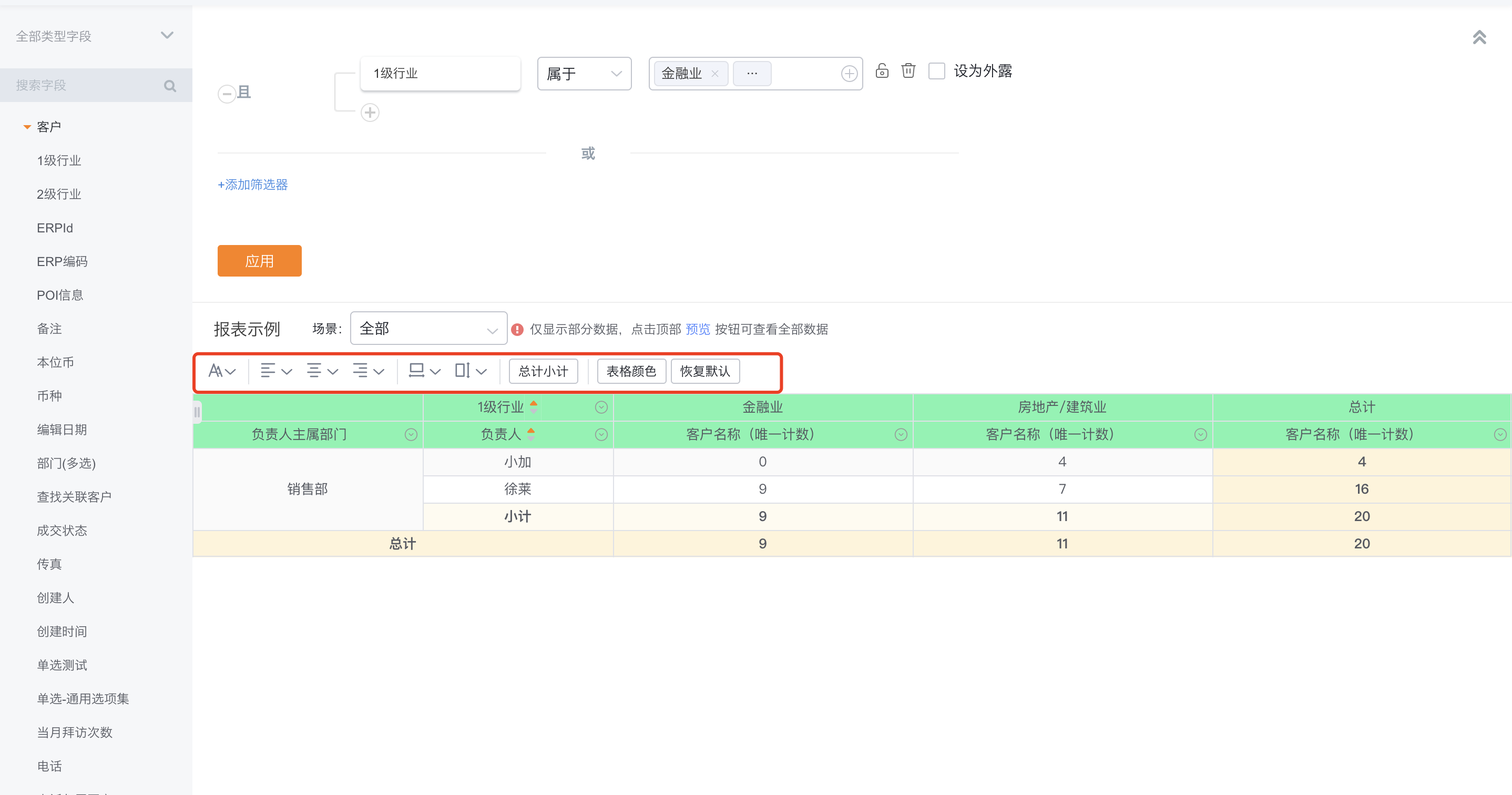Open the 场景 dropdown showing 全部
Screen dimensions: 1512x795
click(x=428, y=329)
